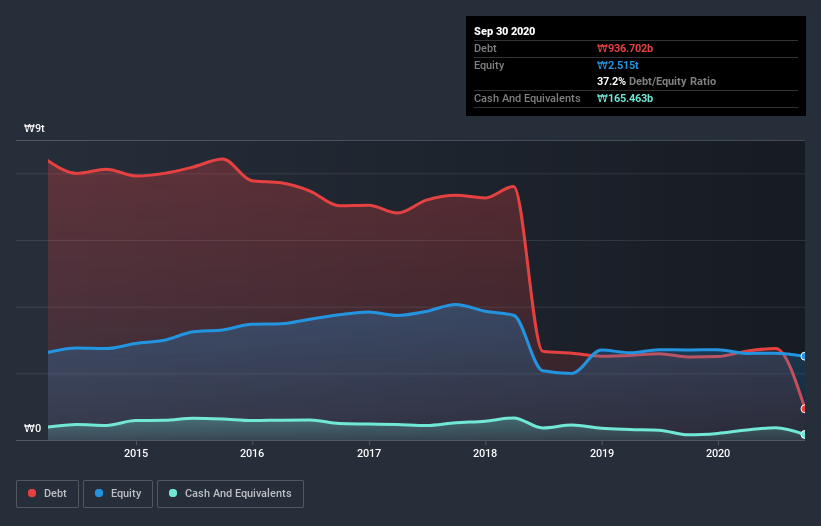The image size is (821, 526).
Task: Click the Debt row label in tooltip
Action: point(485,48)
